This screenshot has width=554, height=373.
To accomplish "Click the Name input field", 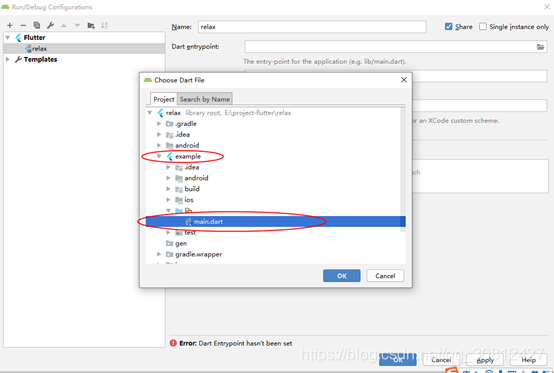I will (312, 27).
